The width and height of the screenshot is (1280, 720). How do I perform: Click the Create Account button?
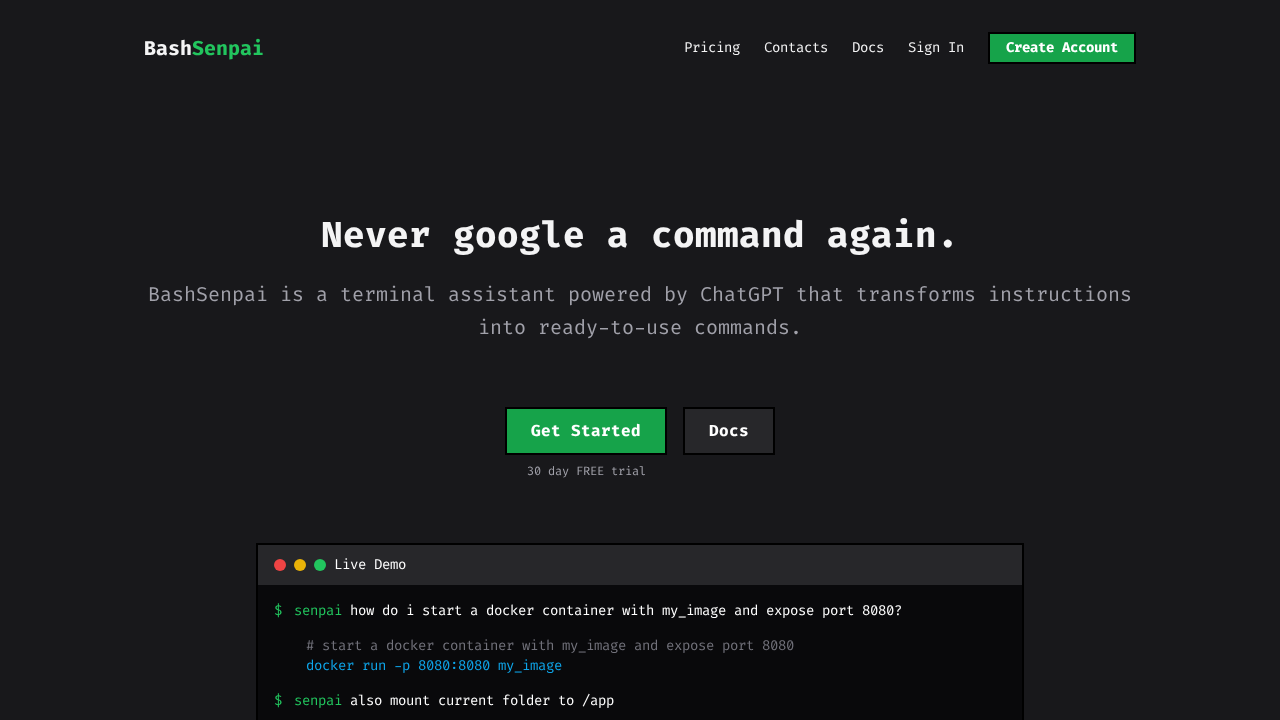[1062, 48]
